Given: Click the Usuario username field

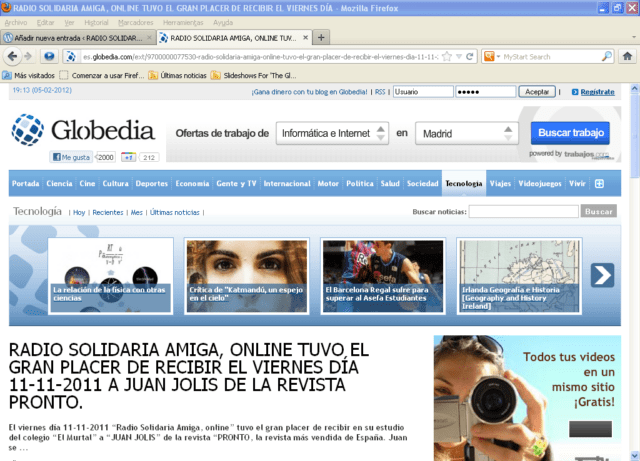Looking at the screenshot, I should click(420, 92).
